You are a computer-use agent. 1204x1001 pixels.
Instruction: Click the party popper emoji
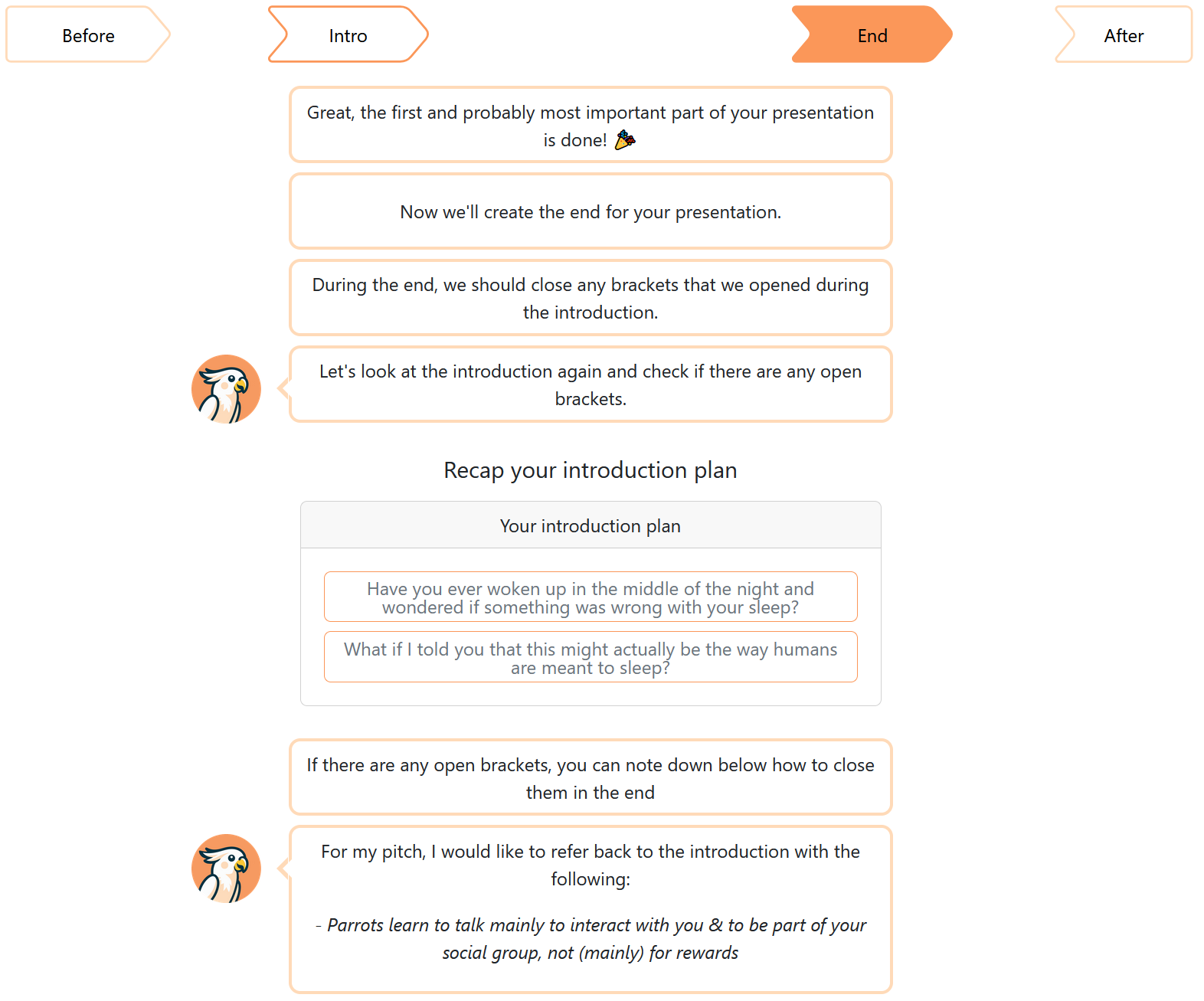click(625, 140)
